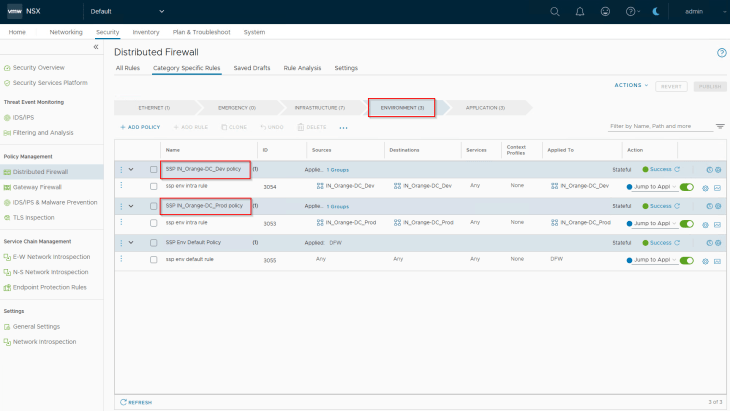Viewport: 730px width, 411px height.
Task: Click the ADD POLICY button
Action: 139,127
